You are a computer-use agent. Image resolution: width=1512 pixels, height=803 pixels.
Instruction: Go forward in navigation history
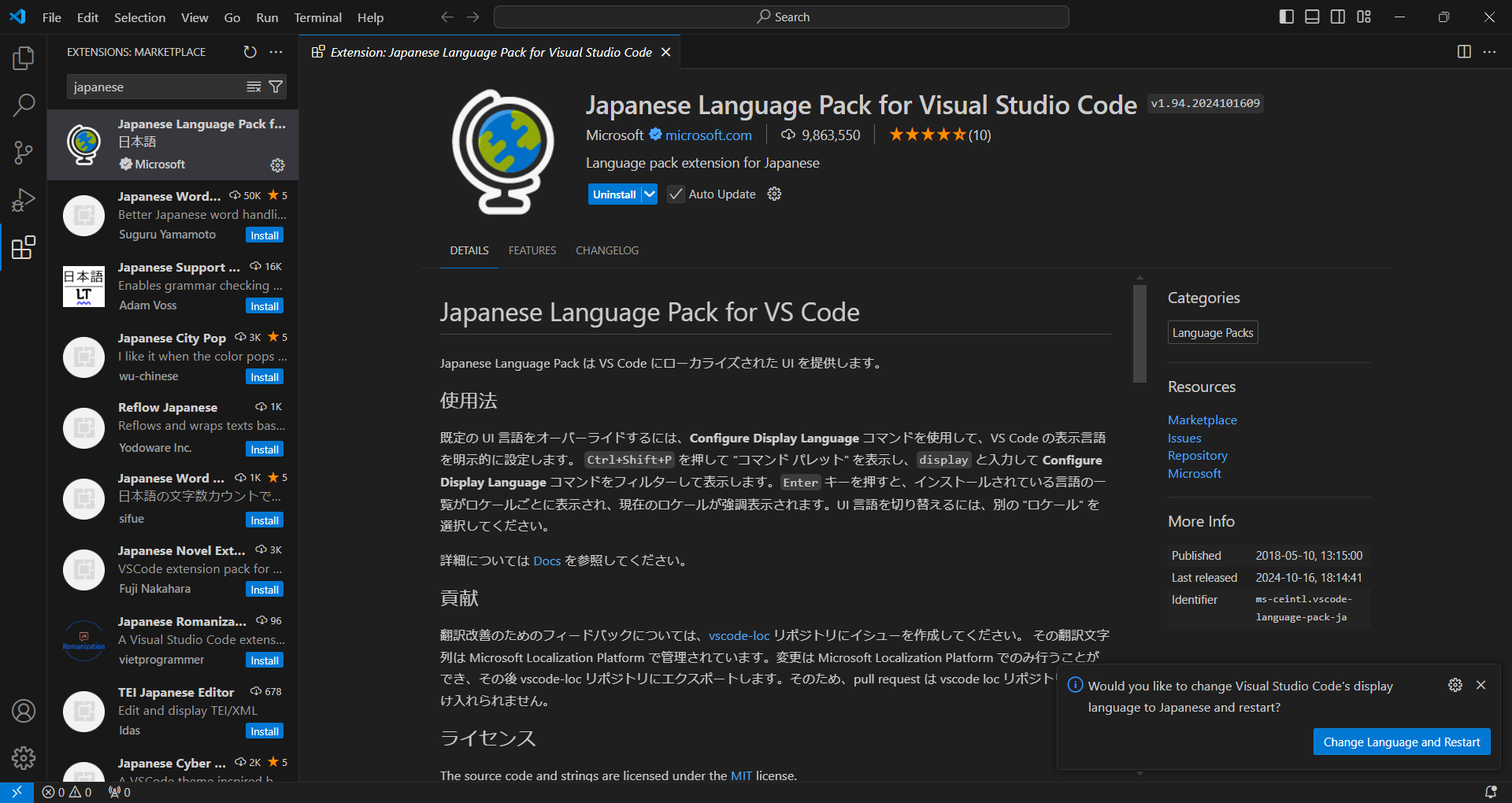[472, 17]
